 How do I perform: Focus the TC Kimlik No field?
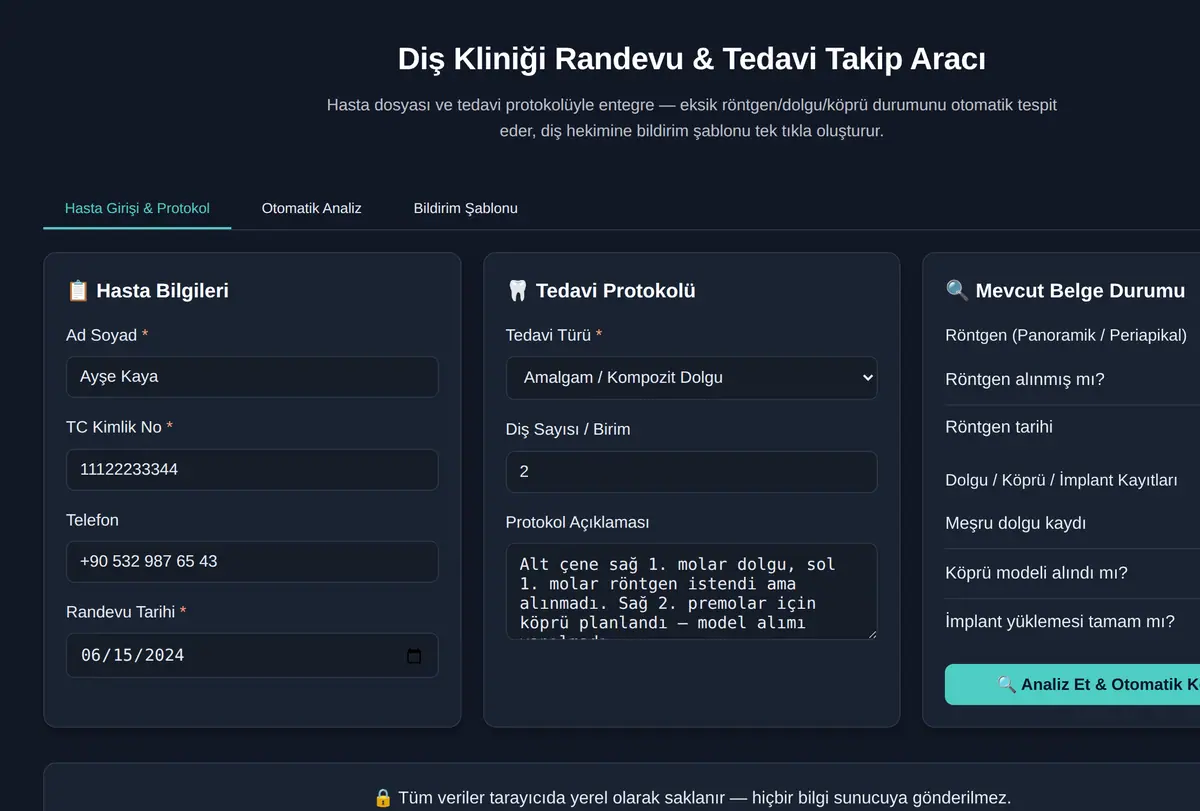click(x=252, y=469)
